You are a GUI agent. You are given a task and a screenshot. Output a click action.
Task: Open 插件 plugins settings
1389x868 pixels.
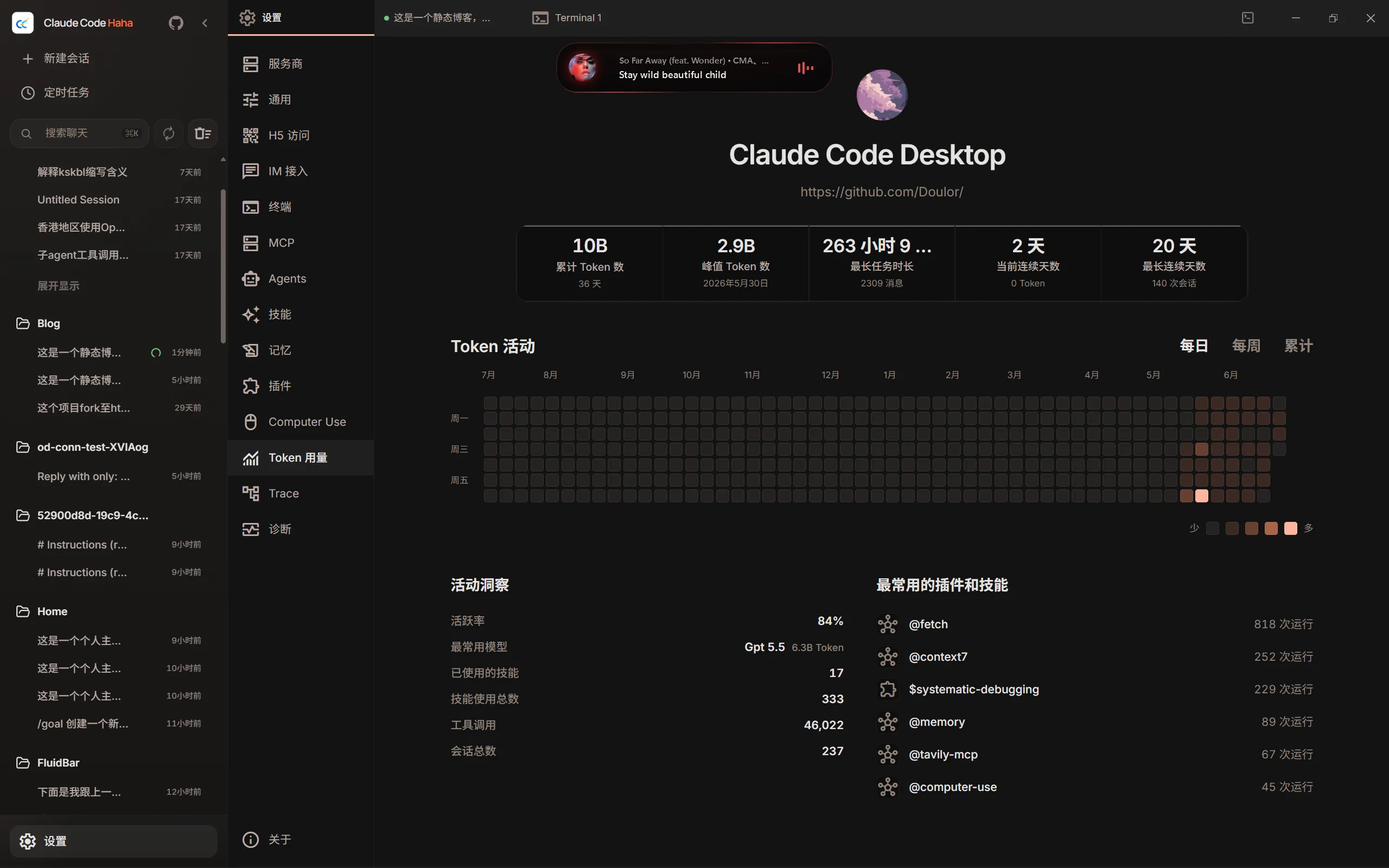[301, 386]
